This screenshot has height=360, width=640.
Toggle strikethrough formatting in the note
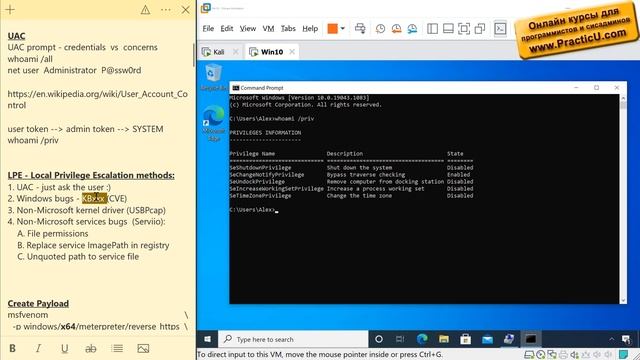91,348
